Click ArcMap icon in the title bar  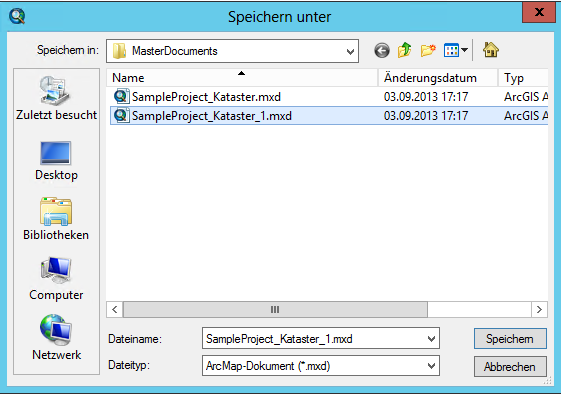tap(17, 16)
